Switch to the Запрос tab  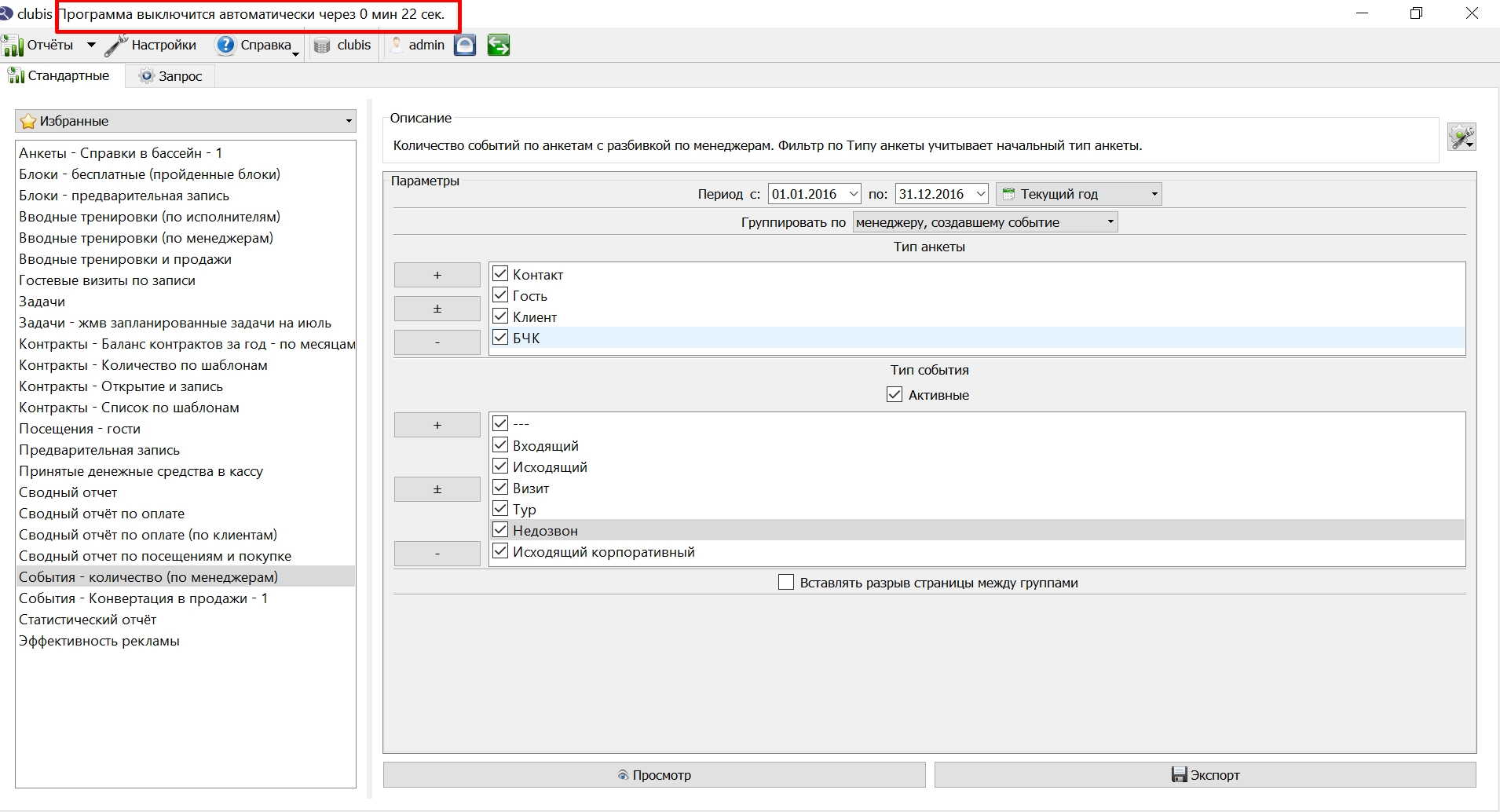(171, 76)
